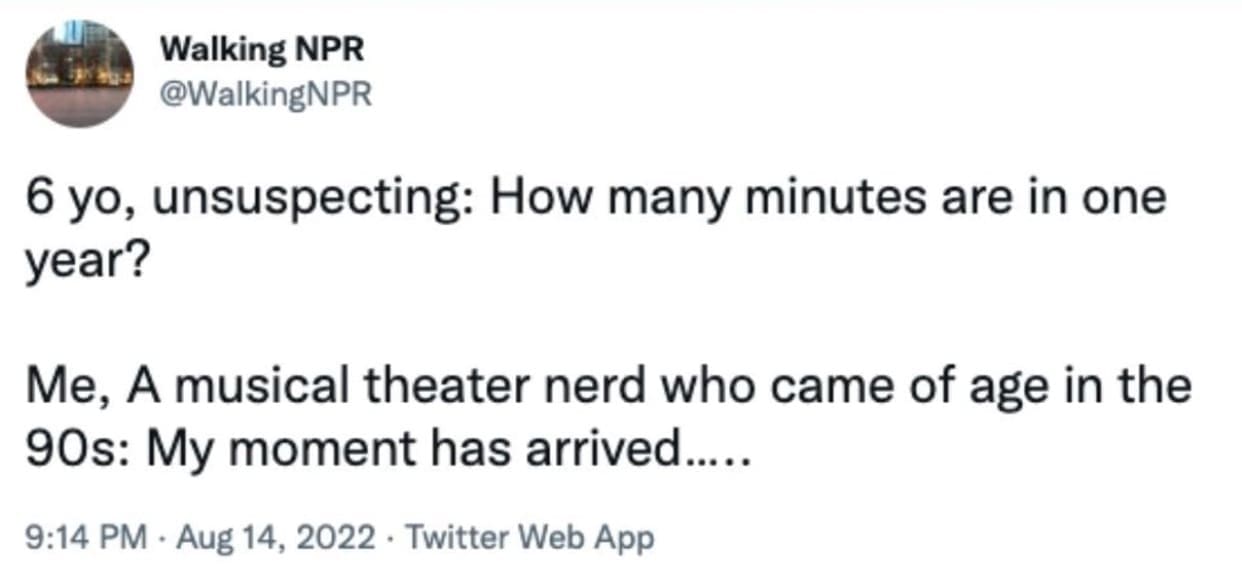Click the Walking NPR profile avatar
This screenshot has height=586, width=1242.
(79, 73)
